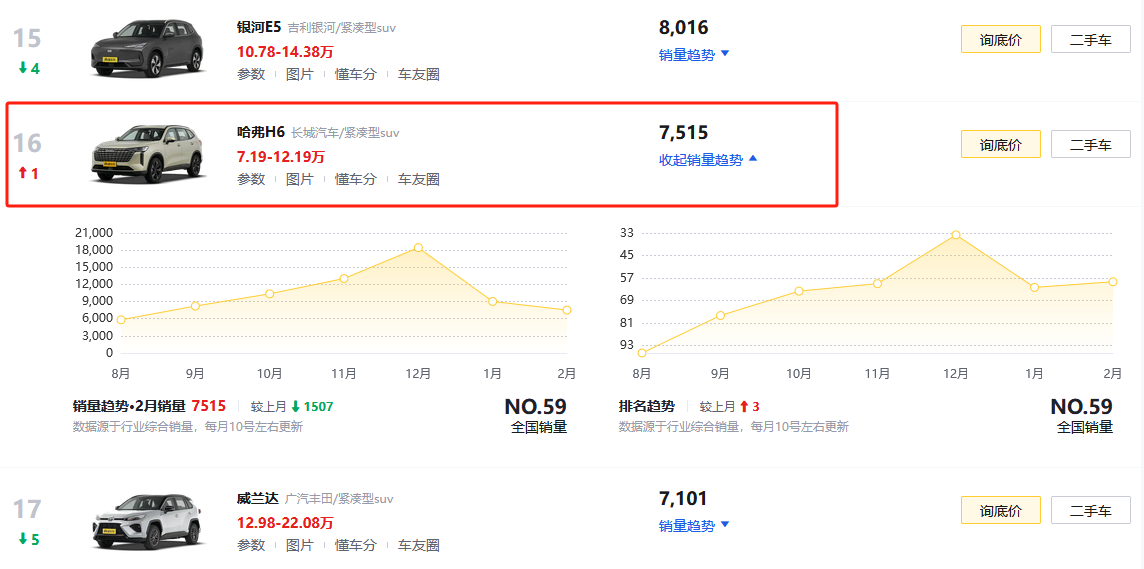View 图片 for 威兰达
The height and width of the screenshot is (569, 1144).
click(300, 546)
